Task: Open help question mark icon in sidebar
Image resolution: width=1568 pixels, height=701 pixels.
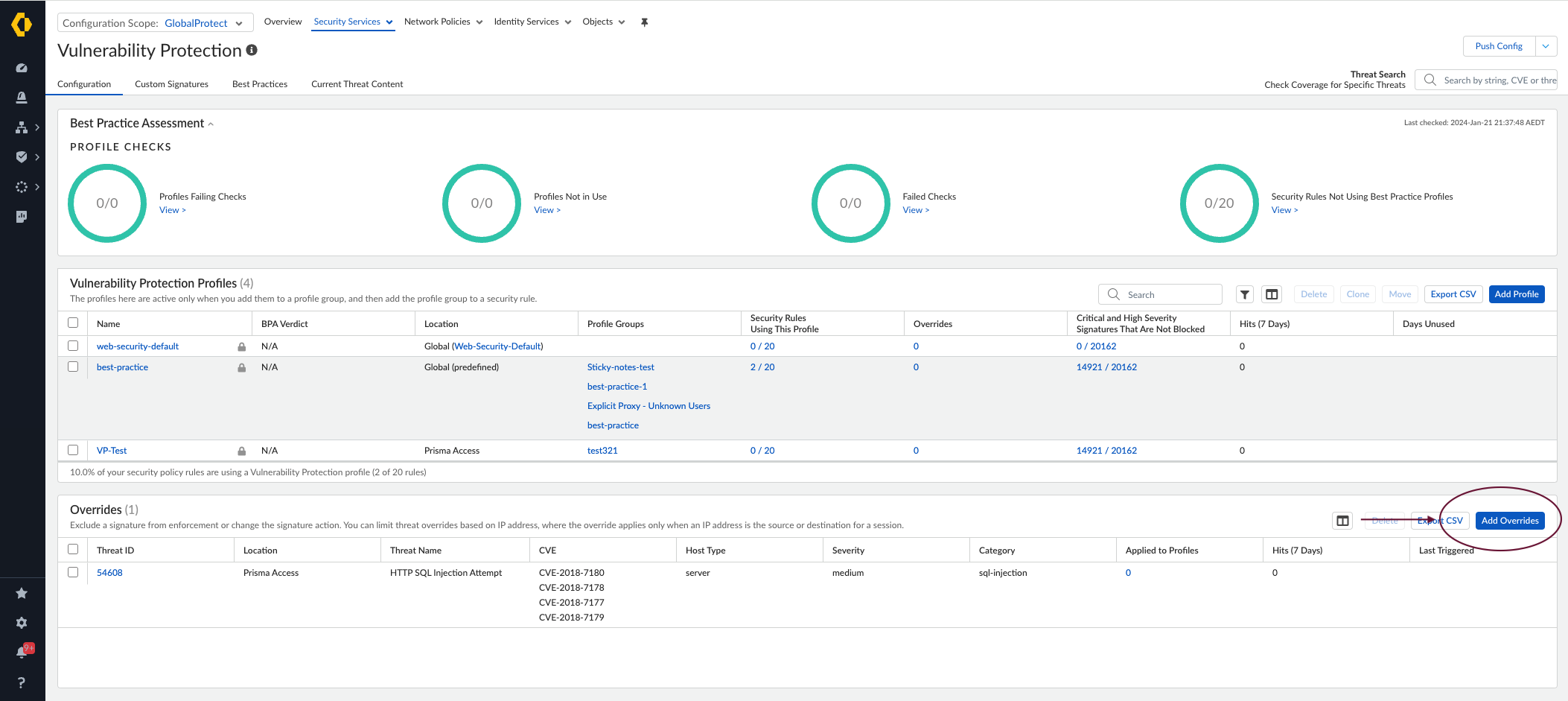Action: (22, 682)
